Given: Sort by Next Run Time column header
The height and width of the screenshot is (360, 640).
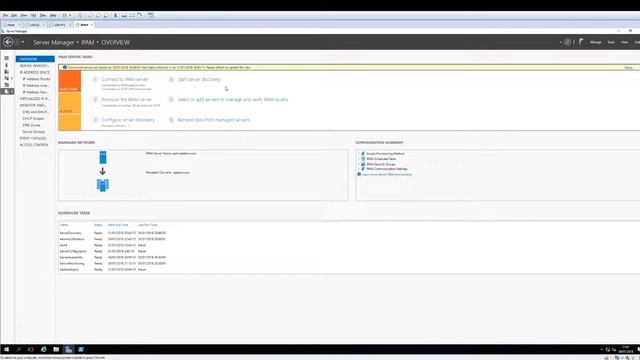Looking at the screenshot, I should point(118,225).
